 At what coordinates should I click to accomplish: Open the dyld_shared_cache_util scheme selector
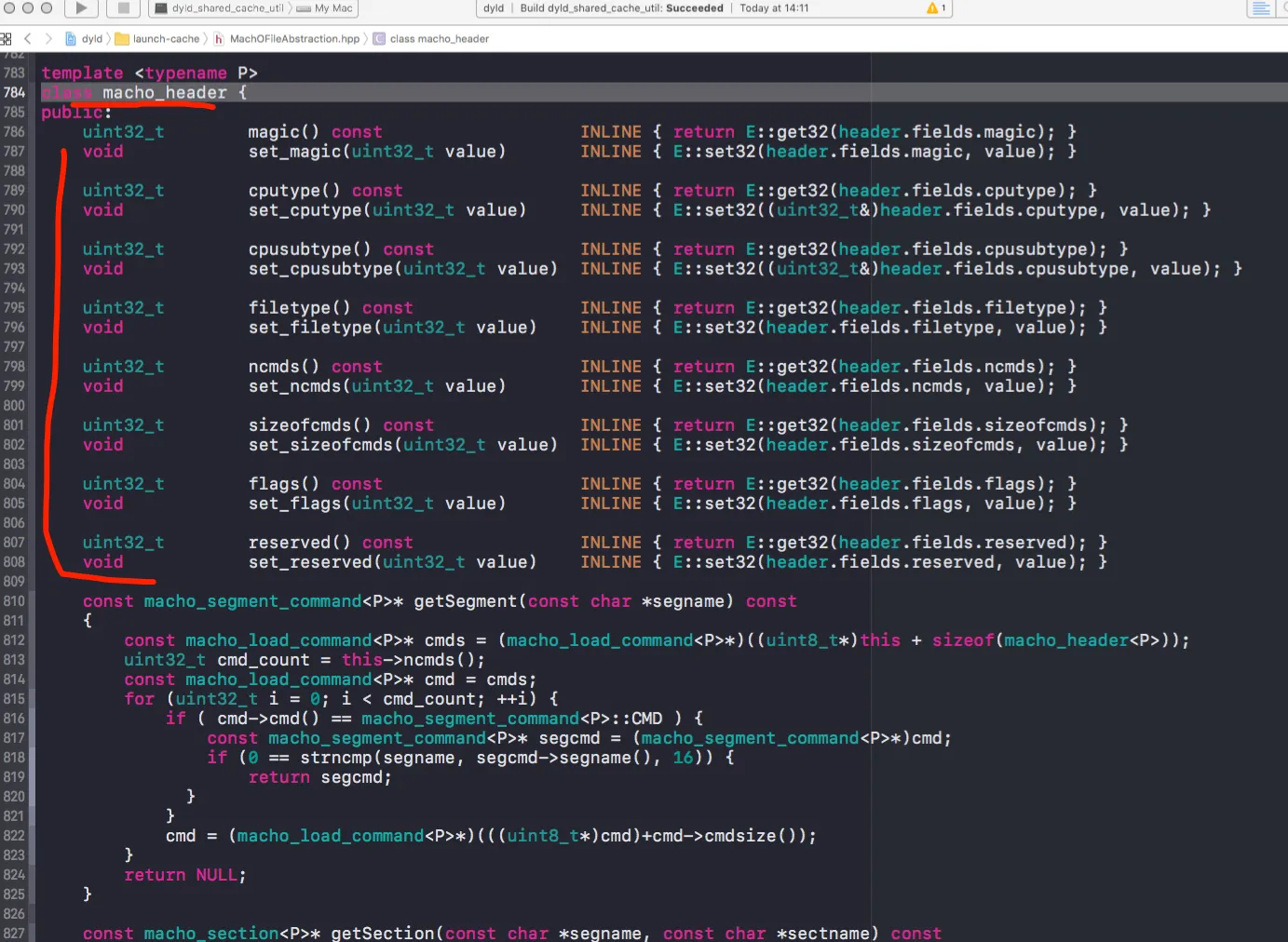[x=219, y=8]
